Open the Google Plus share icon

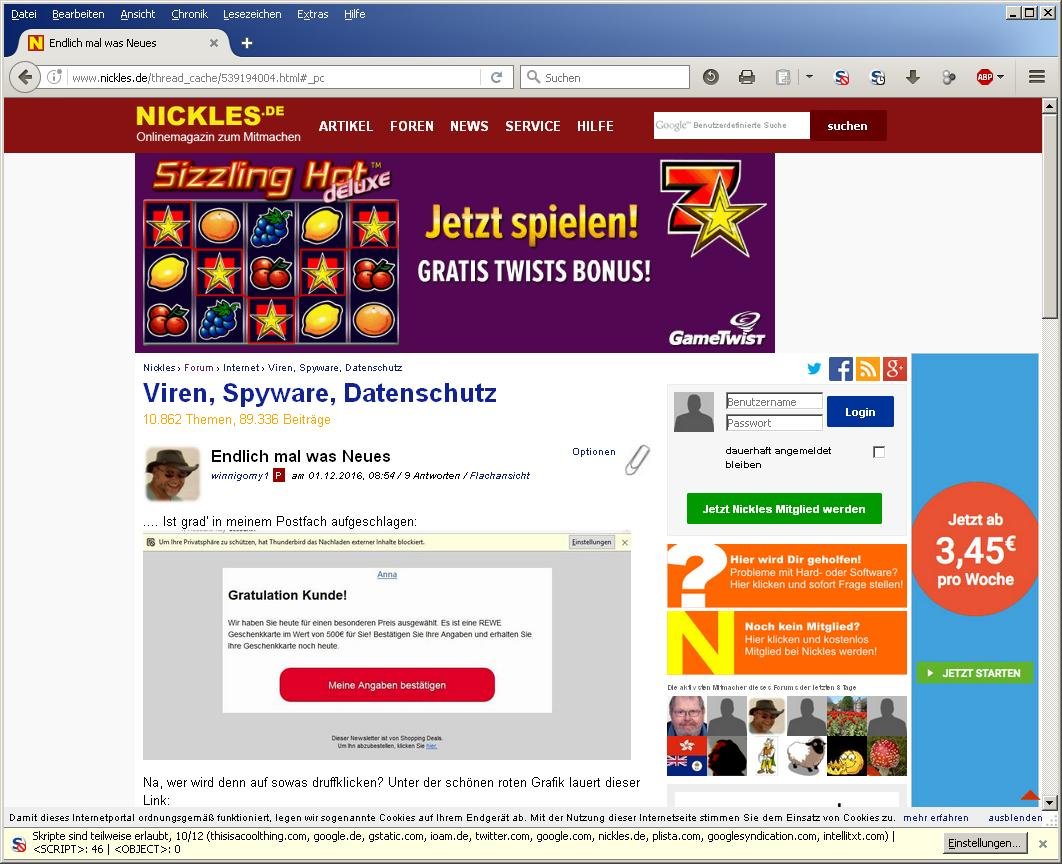(x=894, y=369)
